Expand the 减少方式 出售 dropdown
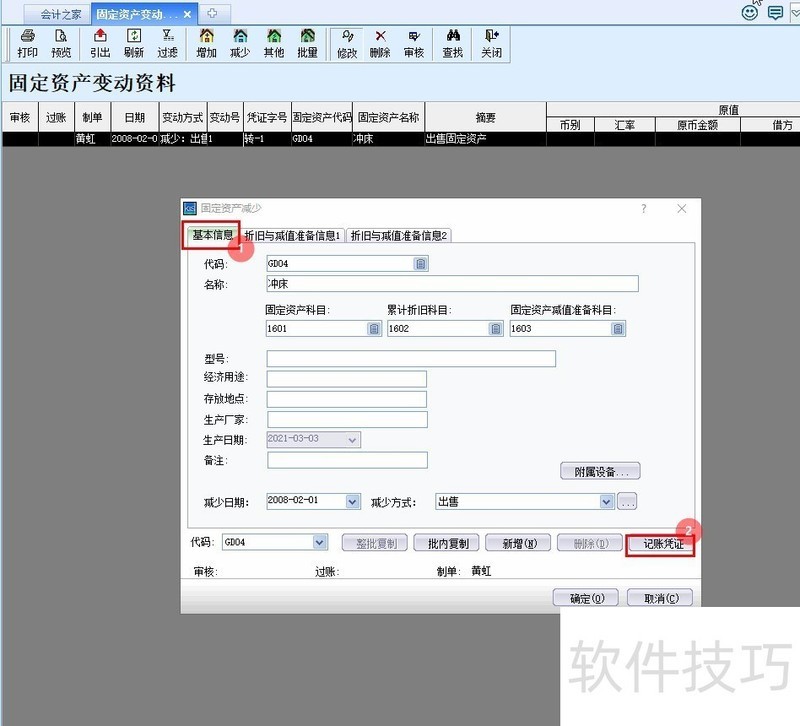This screenshot has width=800, height=726. tap(606, 502)
